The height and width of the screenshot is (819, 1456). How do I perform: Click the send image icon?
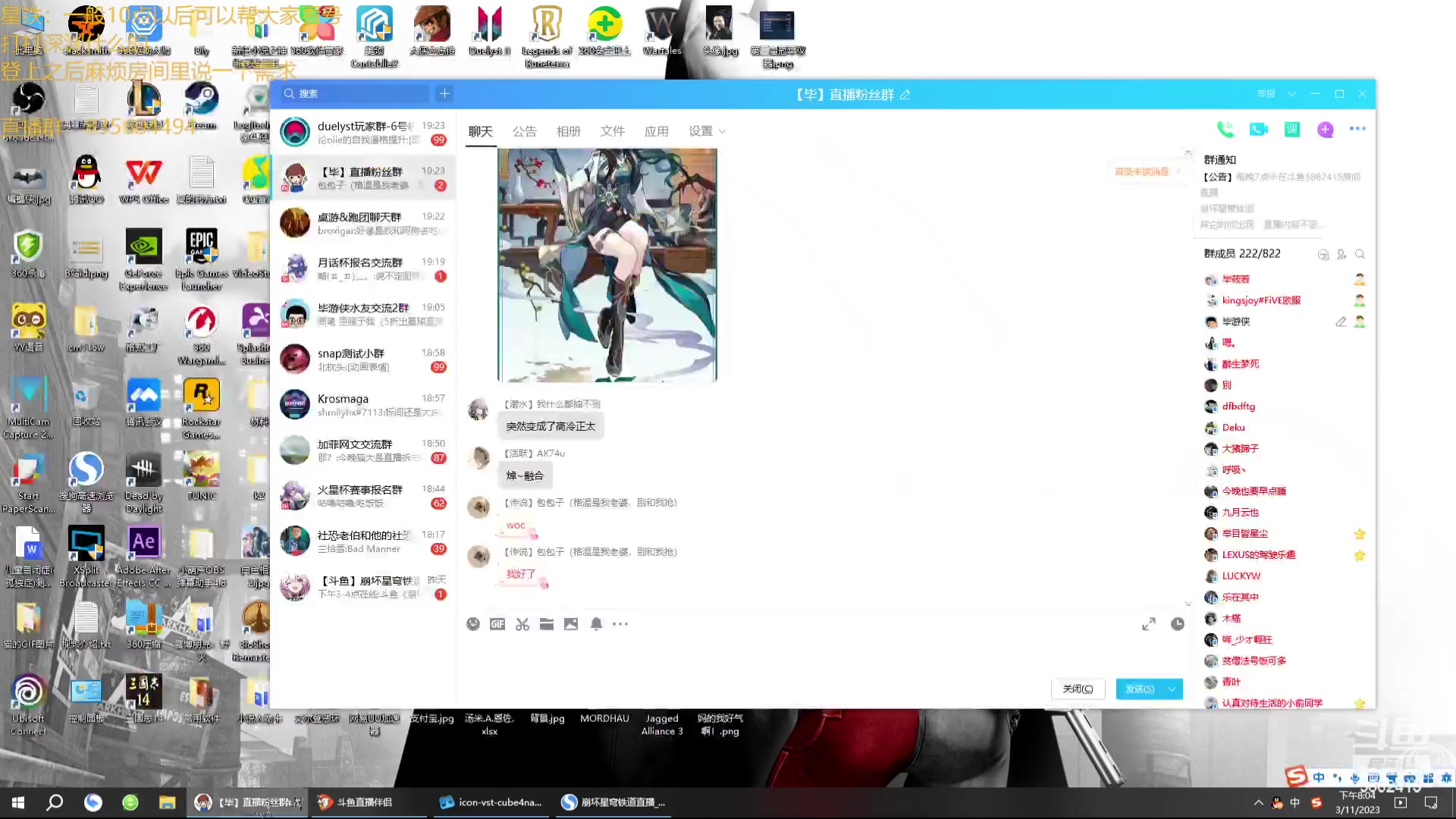[571, 624]
